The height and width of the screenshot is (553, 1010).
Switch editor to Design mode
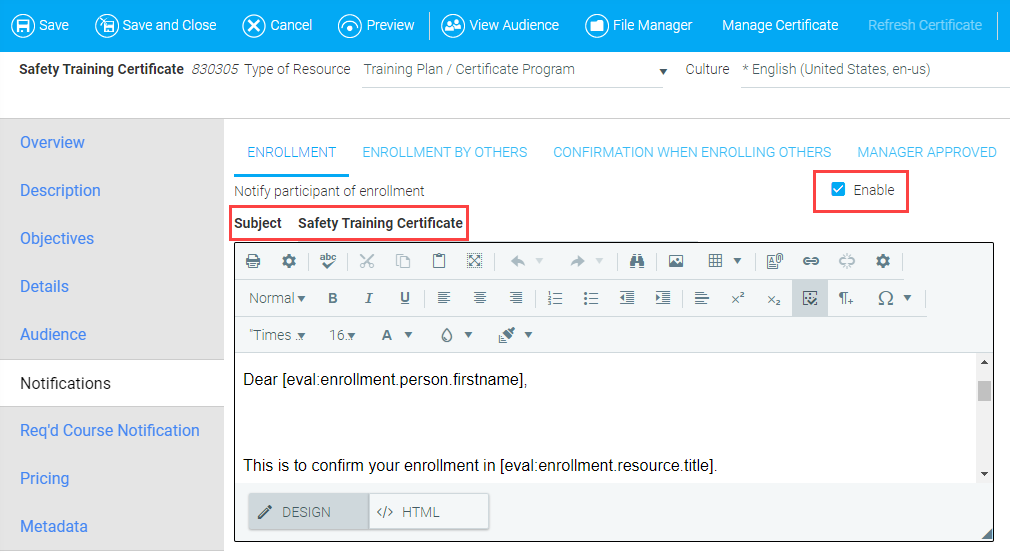(307, 512)
